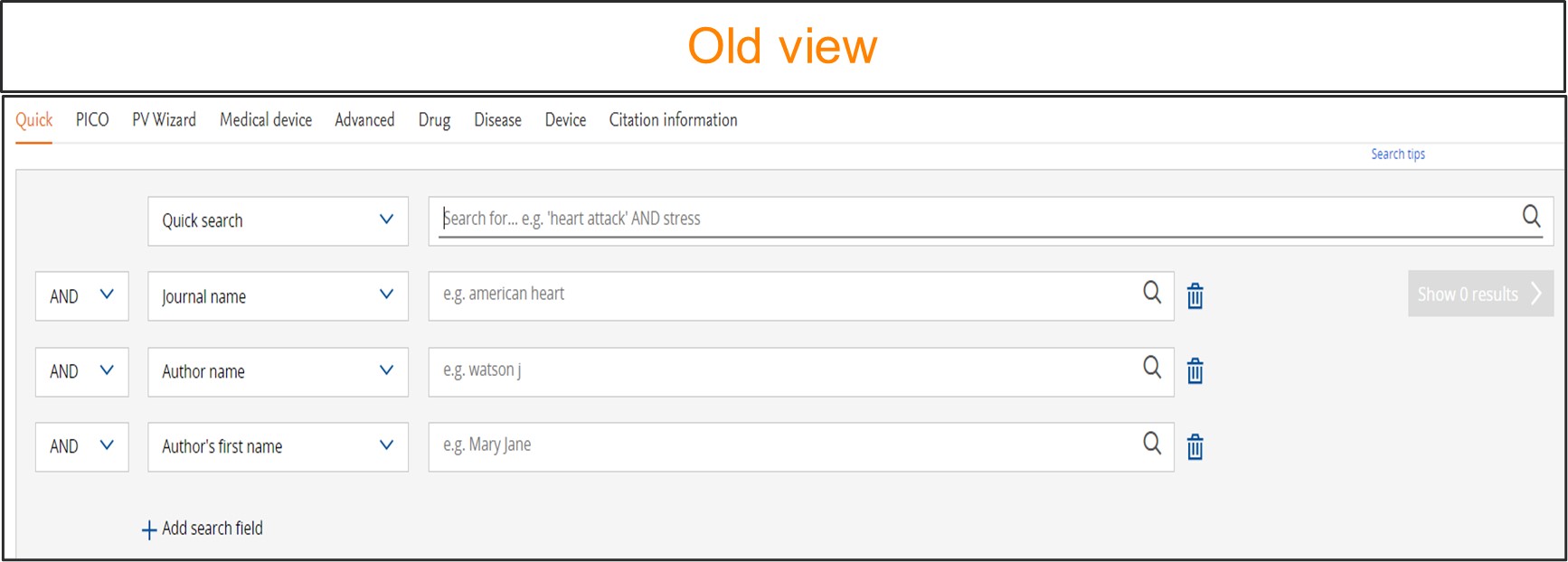Open the Author name field dropdown
Screen dimensions: 1568x562
278,371
